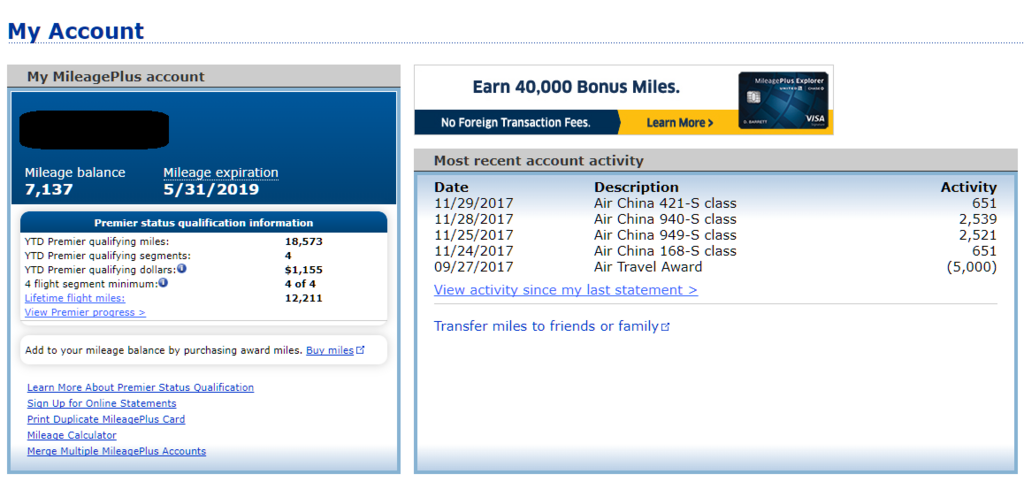Click the Air China 421-S class activity row

click(x=715, y=203)
